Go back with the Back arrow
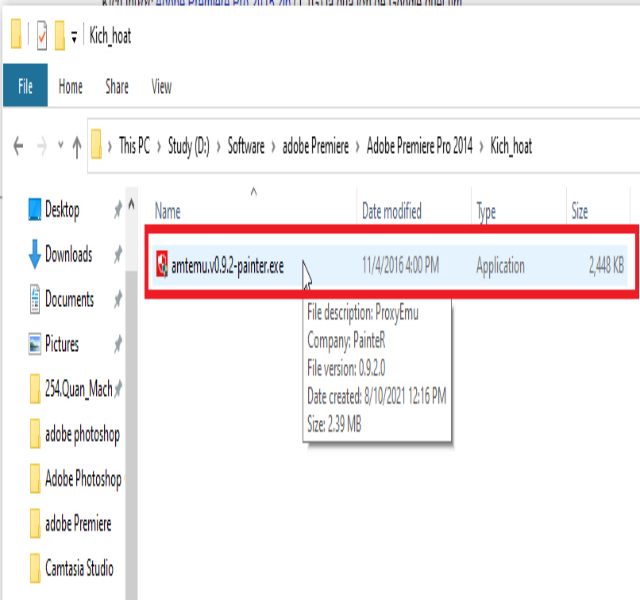640x600 pixels. coord(18,146)
